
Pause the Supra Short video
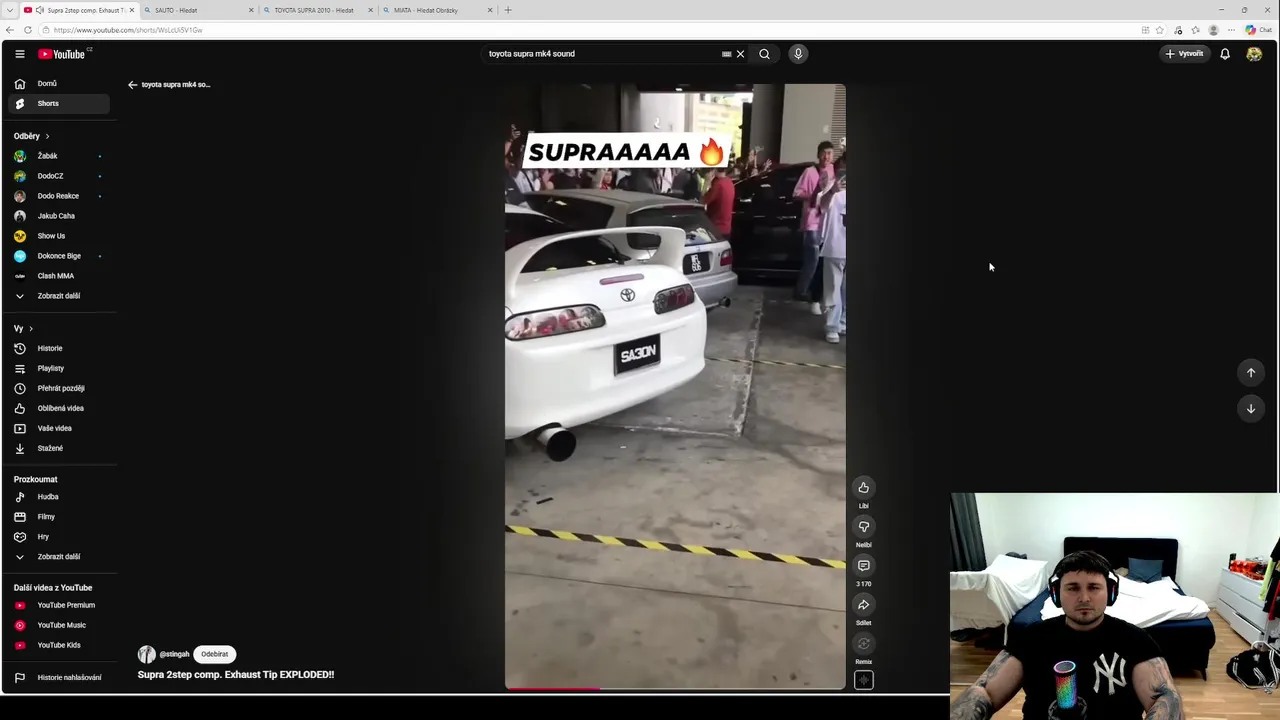tap(675, 387)
